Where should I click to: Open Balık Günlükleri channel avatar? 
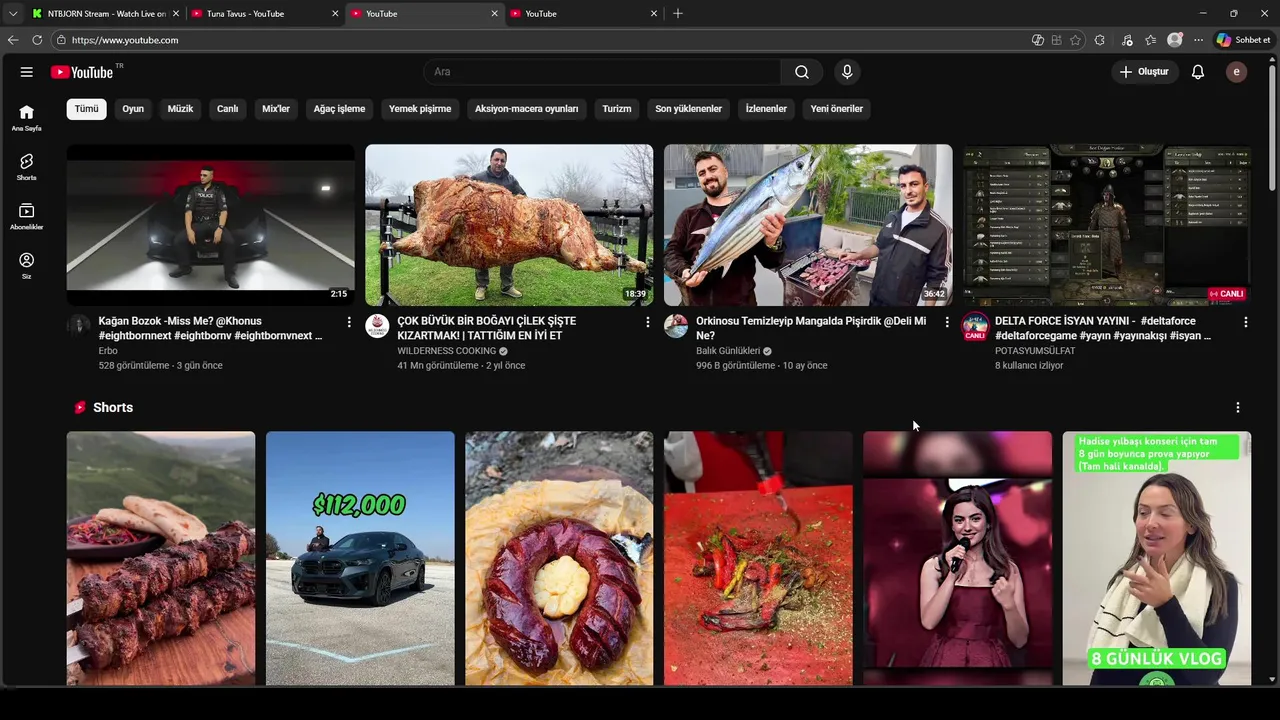[x=676, y=326]
